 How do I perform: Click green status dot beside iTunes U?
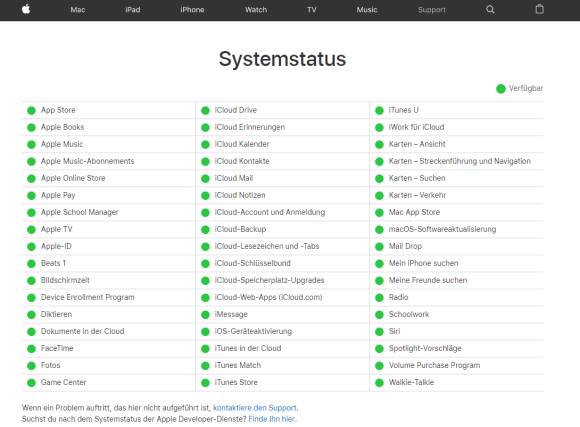(379, 110)
